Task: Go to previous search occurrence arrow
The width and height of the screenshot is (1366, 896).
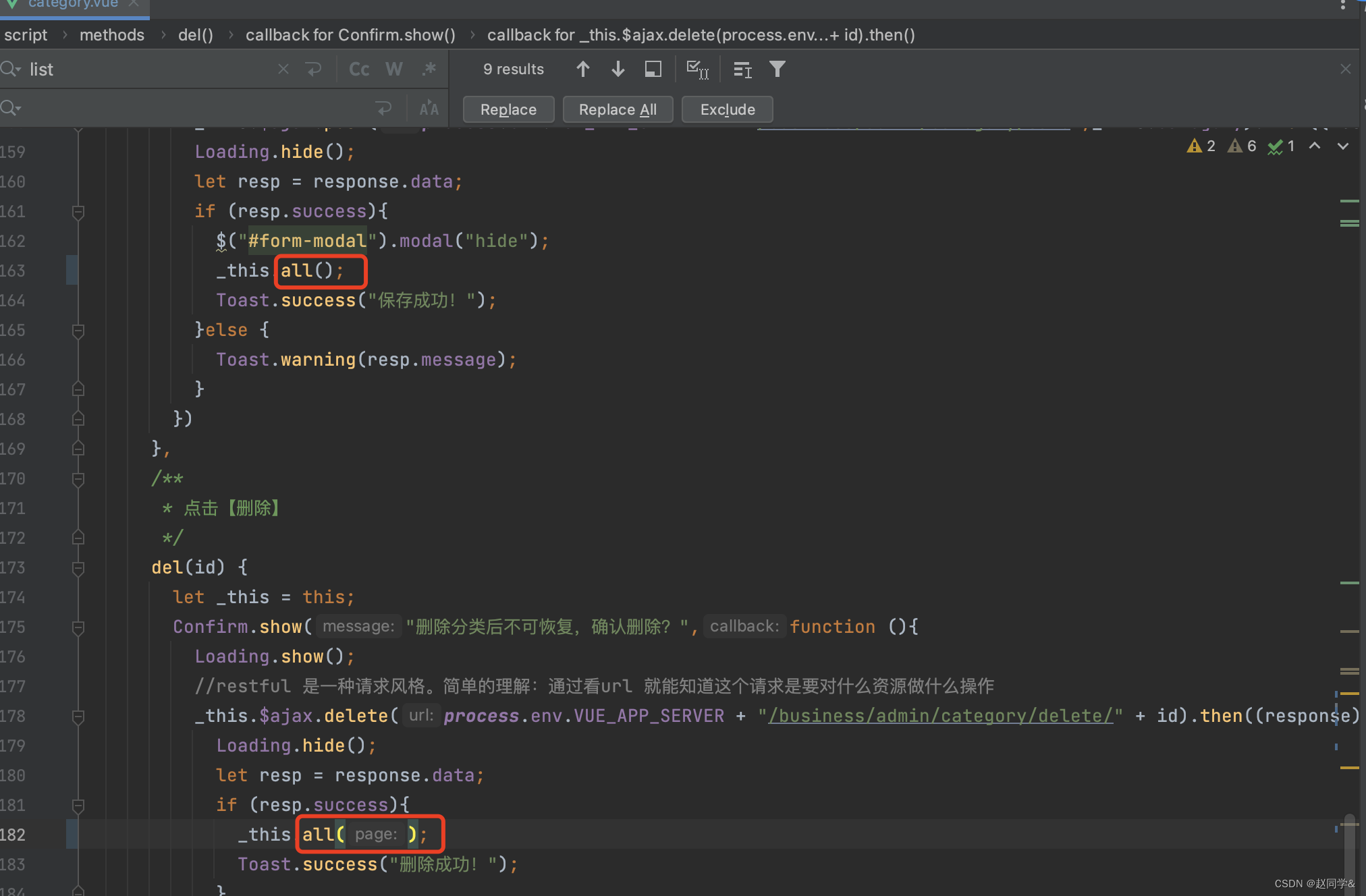Action: tap(583, 69)
